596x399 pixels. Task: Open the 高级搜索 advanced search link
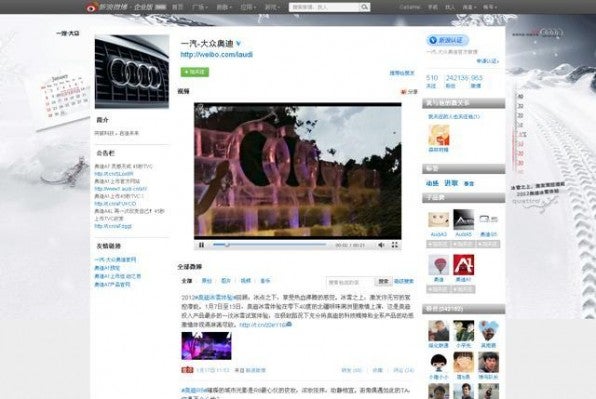coord(404,282)
